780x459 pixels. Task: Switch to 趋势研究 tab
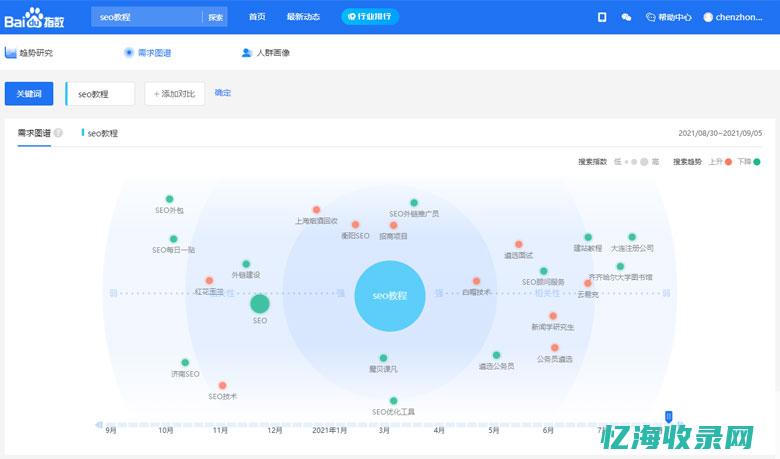(x=29, y=53)
